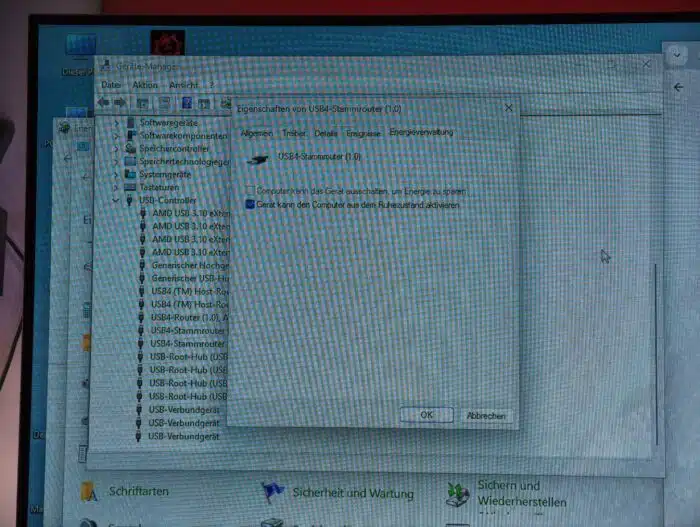Switch to the Allgemein tab
Image resolution: width=700 pixels, height=527 pixels.
[256, 133]
